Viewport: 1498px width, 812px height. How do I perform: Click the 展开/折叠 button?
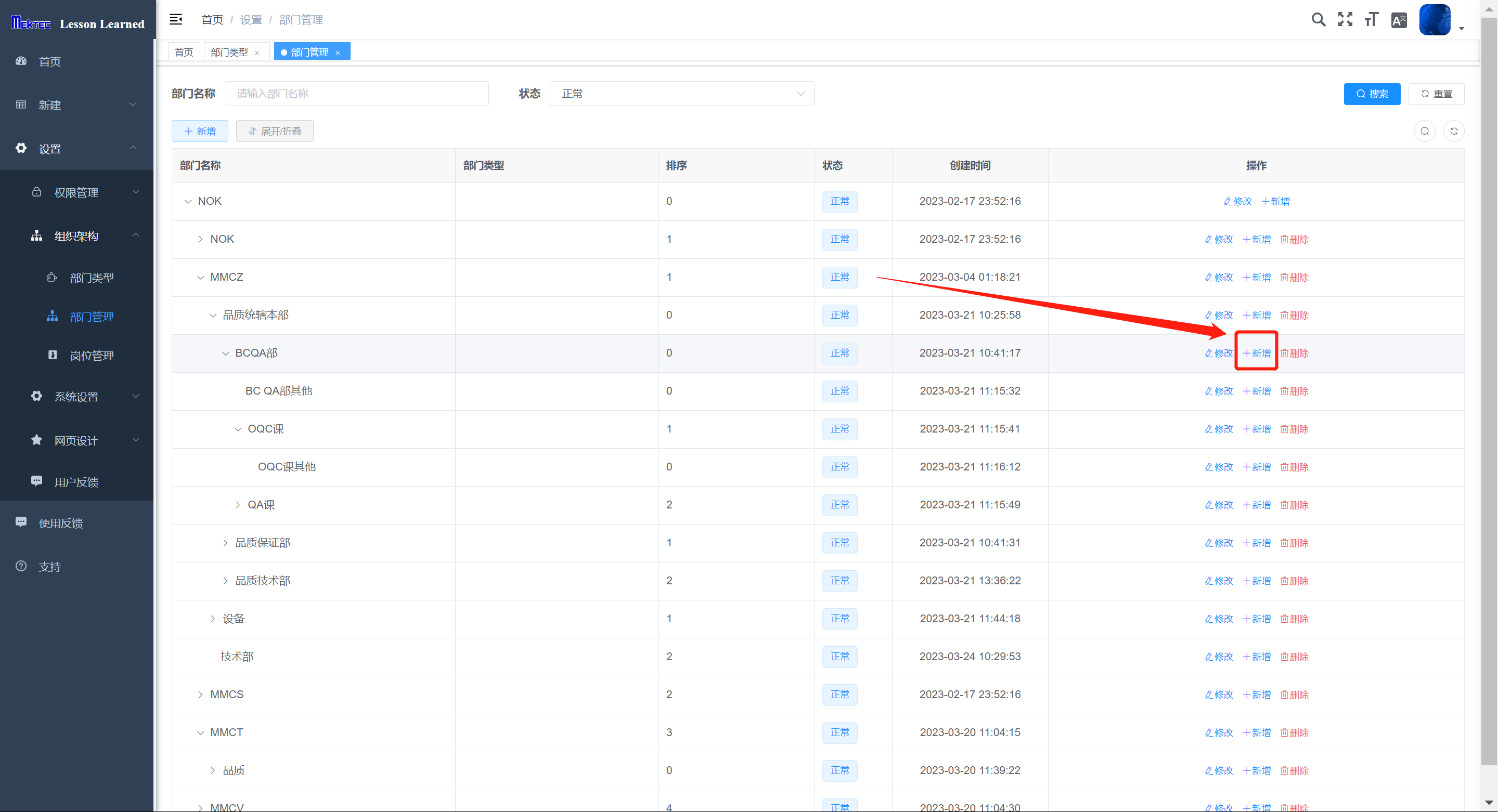pos(275,131)
